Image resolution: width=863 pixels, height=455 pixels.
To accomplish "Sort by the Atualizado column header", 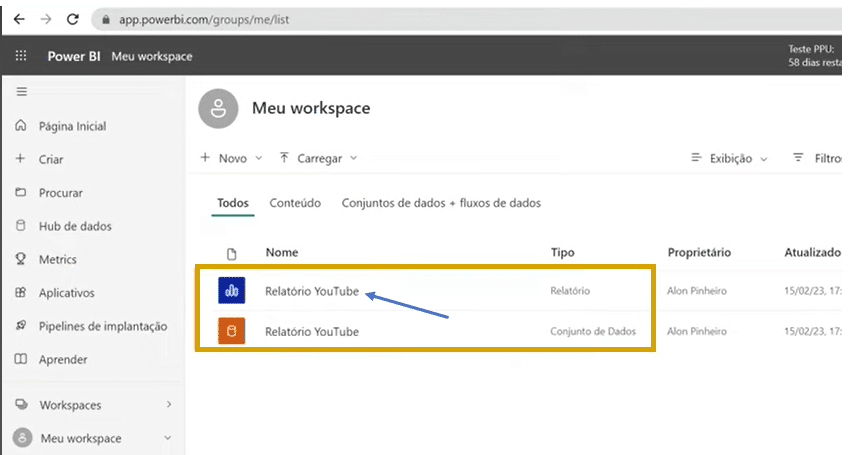I will [812, 252].
